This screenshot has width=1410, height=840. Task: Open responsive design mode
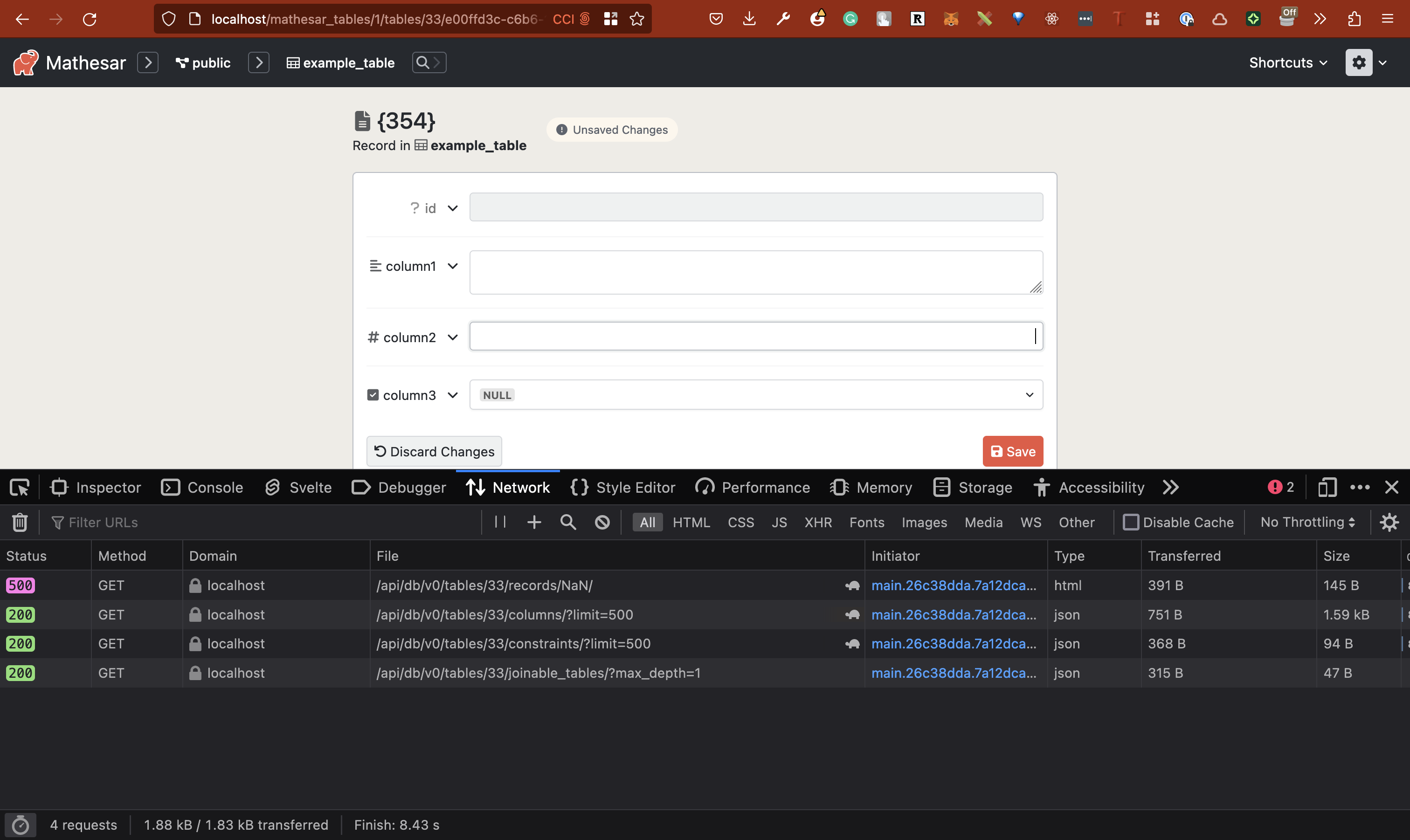(1326, 487)
